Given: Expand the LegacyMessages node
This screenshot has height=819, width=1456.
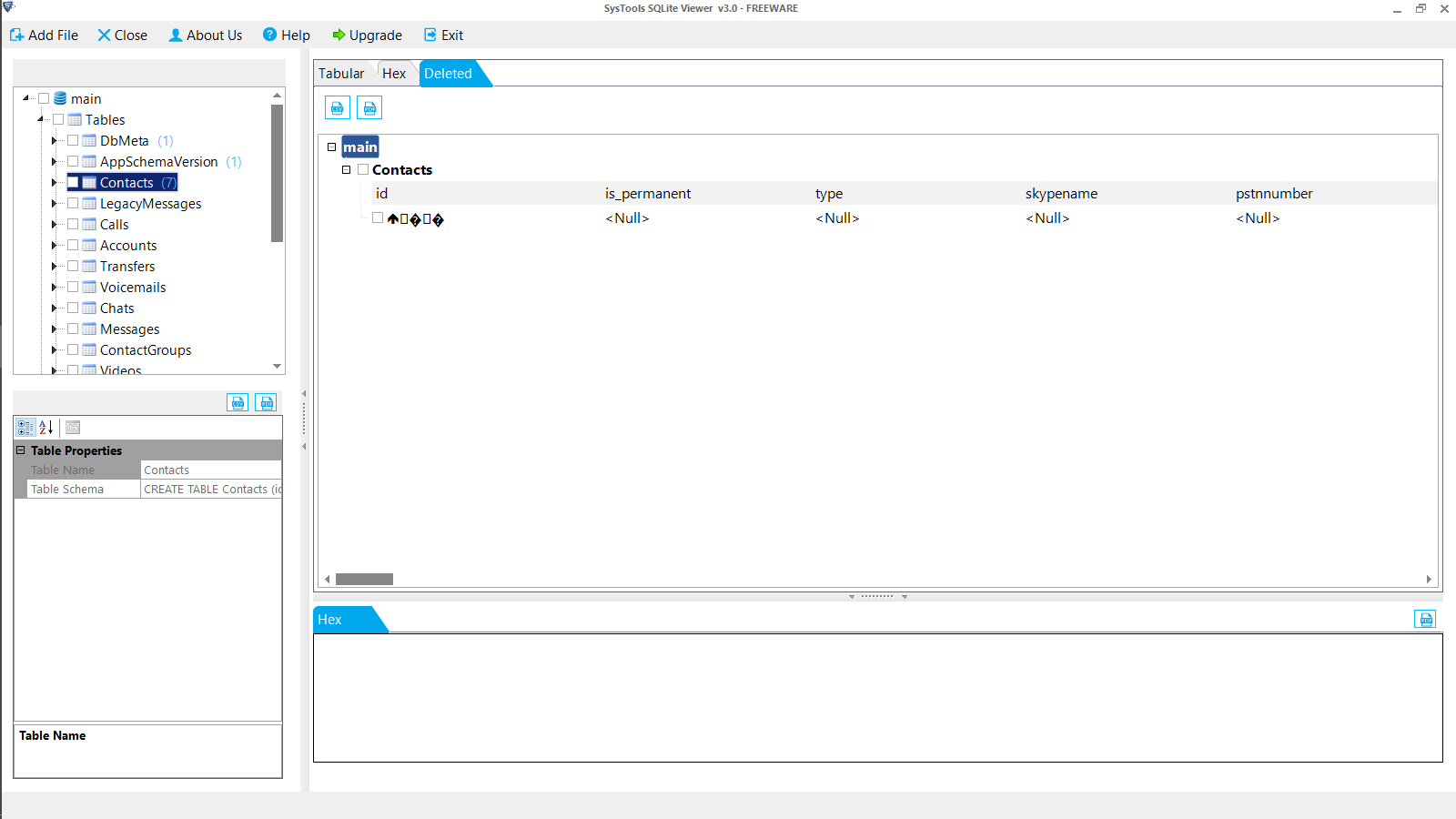Looking at the screenshot, I should [x=55, y=203].
